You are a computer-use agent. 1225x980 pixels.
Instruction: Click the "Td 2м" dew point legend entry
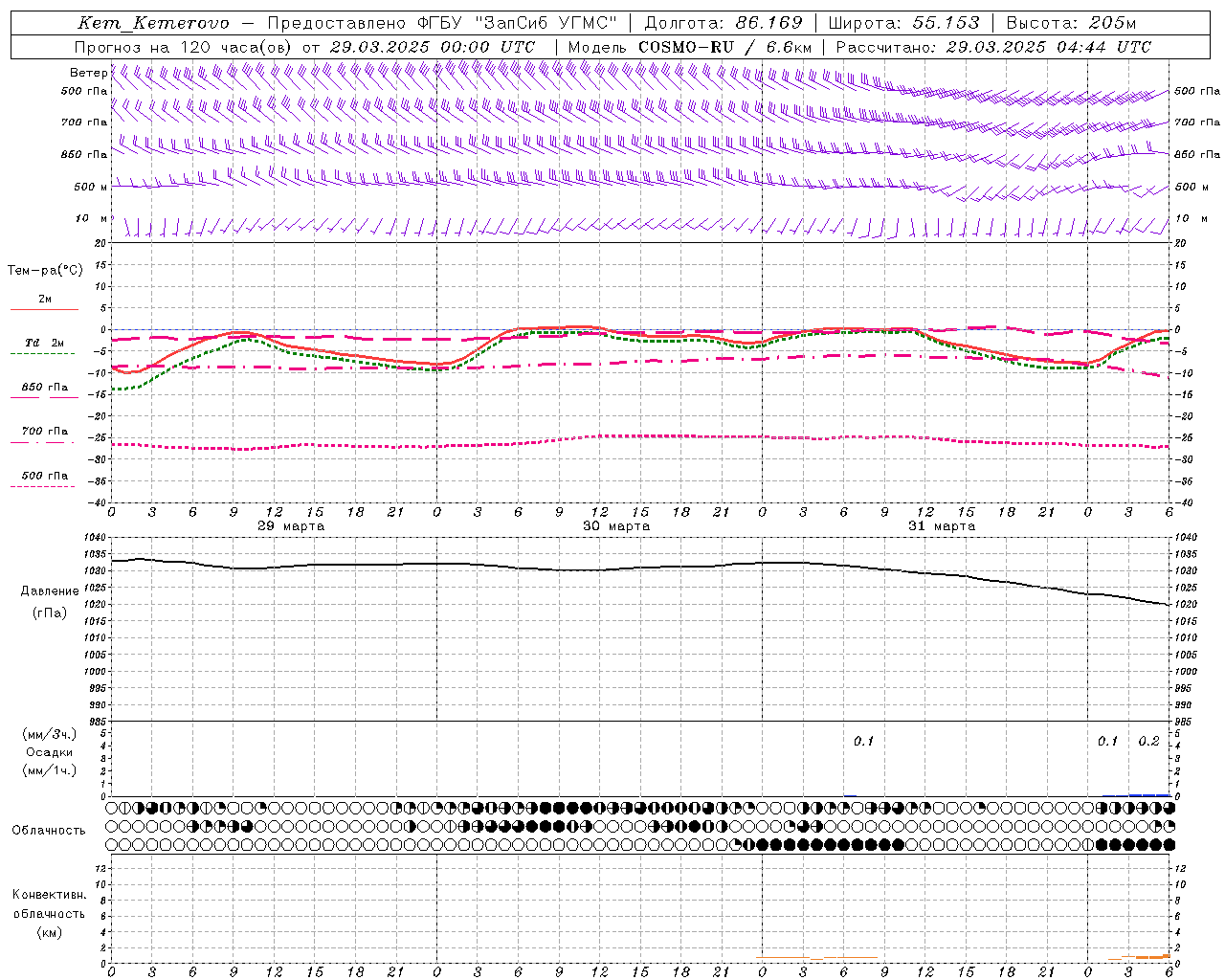coord(45,343)
